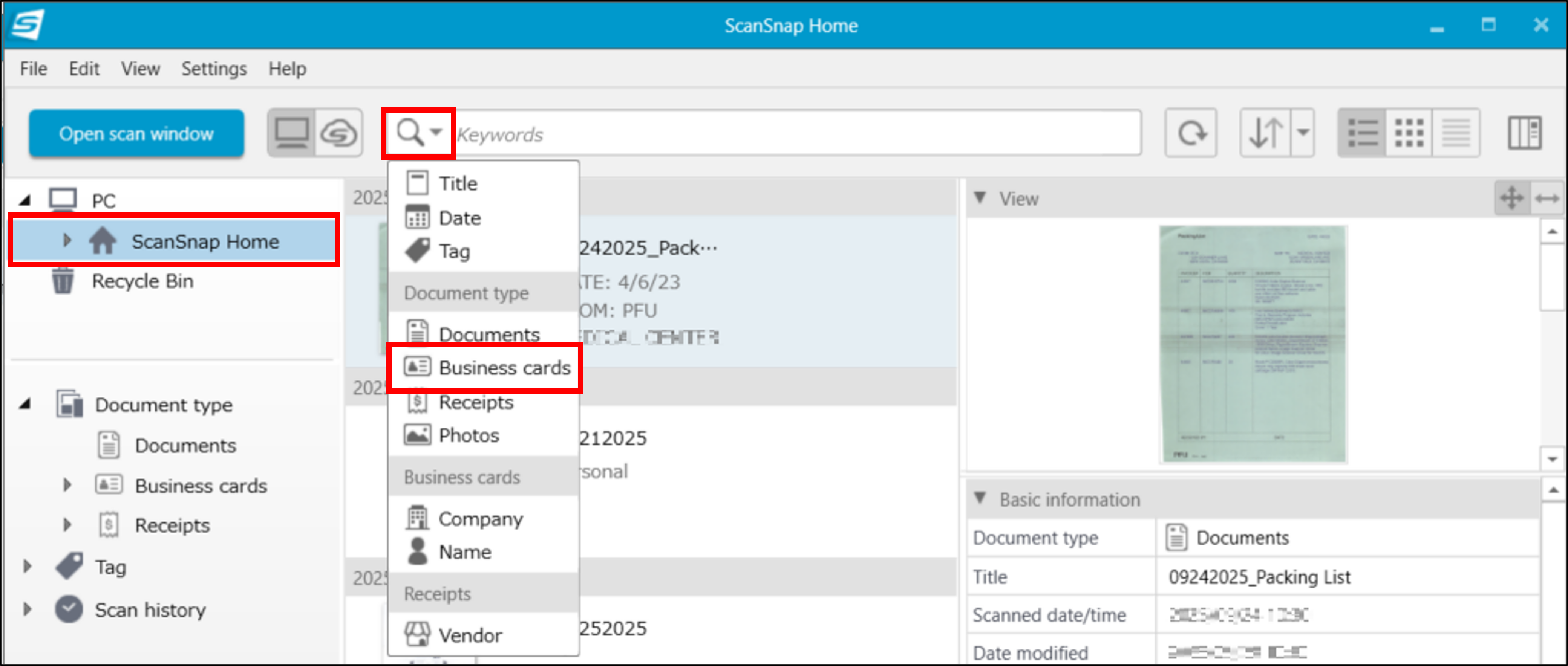The image size is (1568, 666).
Task: Expand Scan history tree node
Action: [27, 609]
